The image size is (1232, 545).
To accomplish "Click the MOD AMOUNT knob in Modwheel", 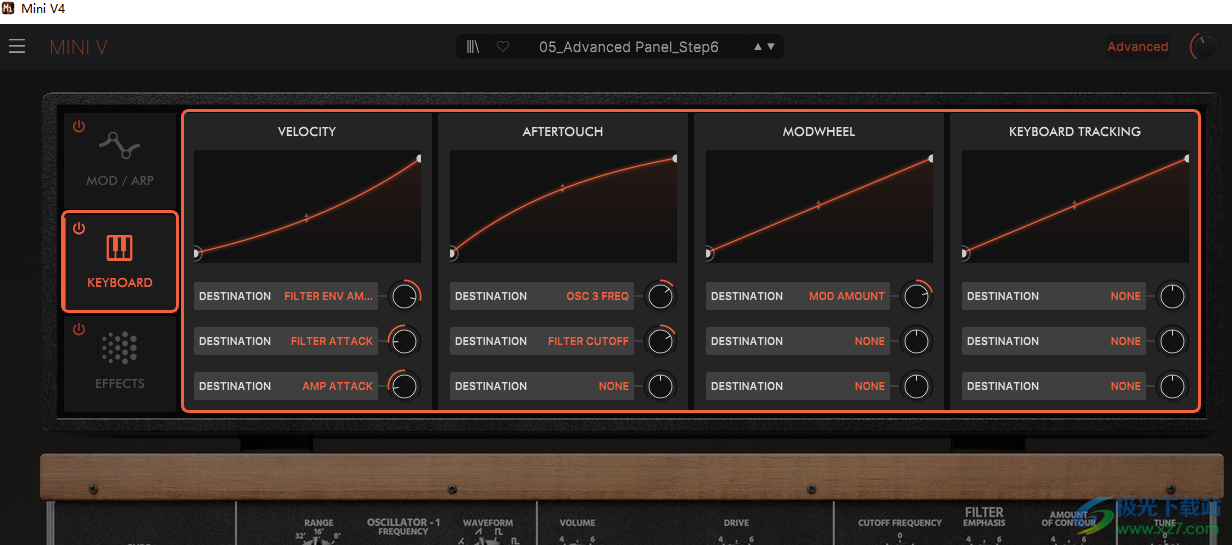I will (x=916, y=296).
